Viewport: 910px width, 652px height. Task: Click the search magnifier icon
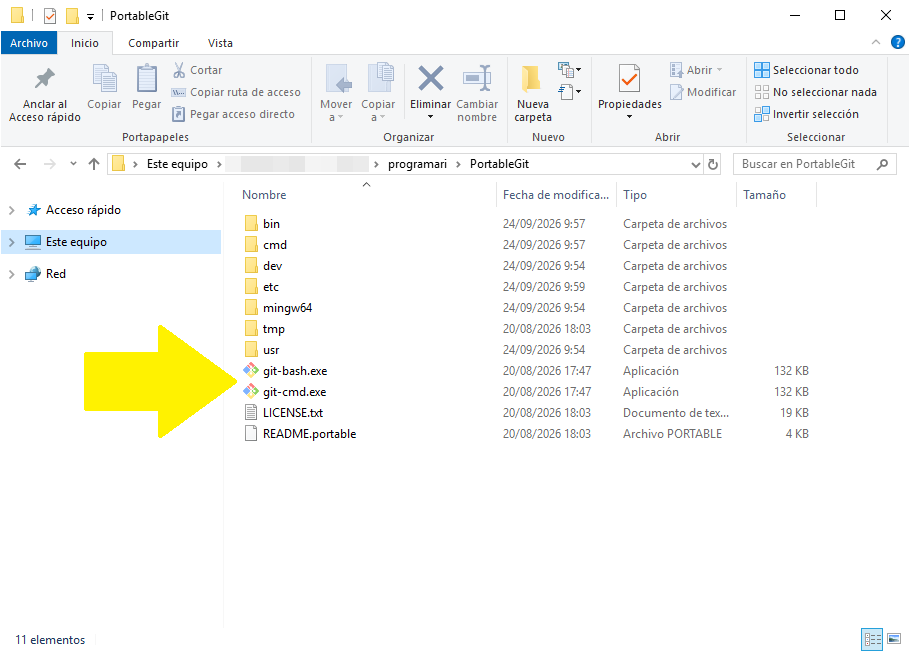click(x=882, y=164)
